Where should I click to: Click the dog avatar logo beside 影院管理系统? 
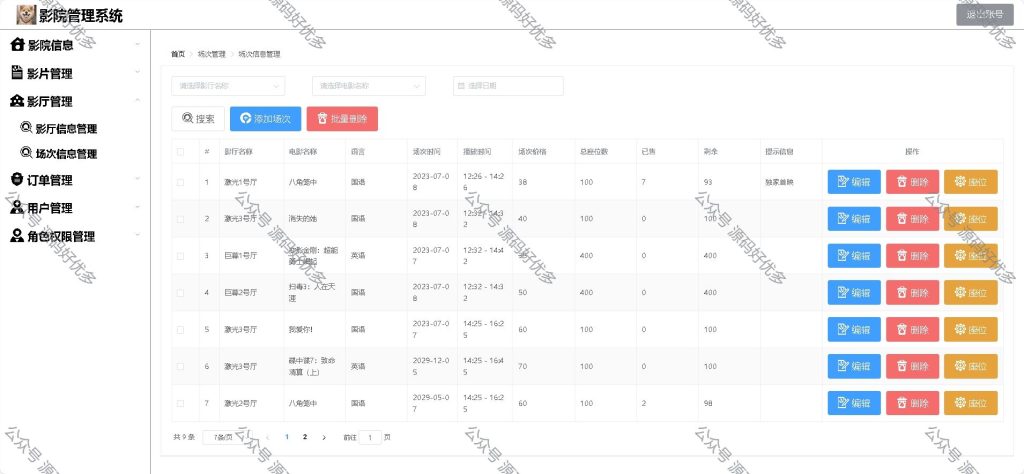(26, 14)
